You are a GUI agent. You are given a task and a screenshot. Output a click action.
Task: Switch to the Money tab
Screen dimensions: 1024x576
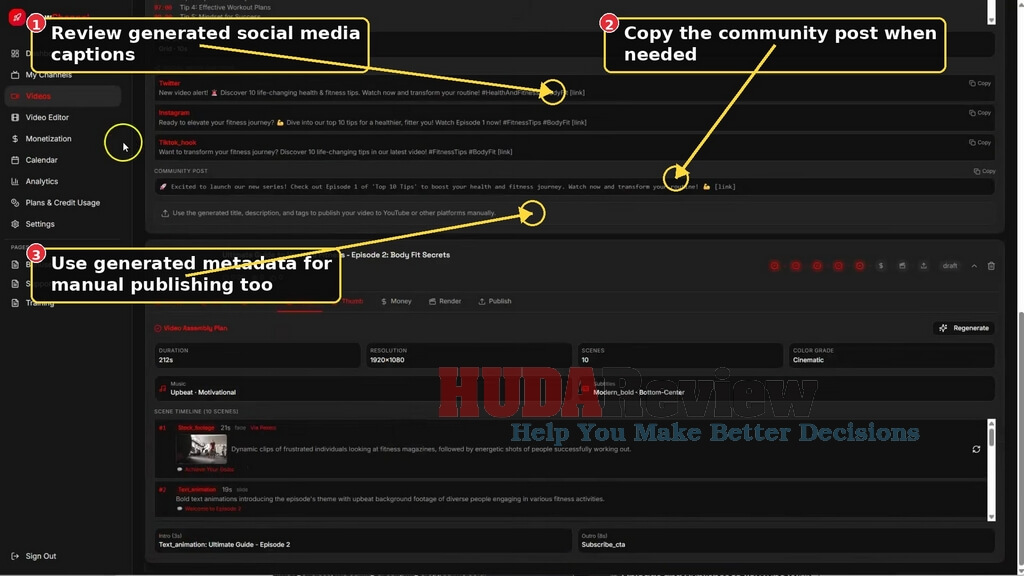(x=396, y=301)
